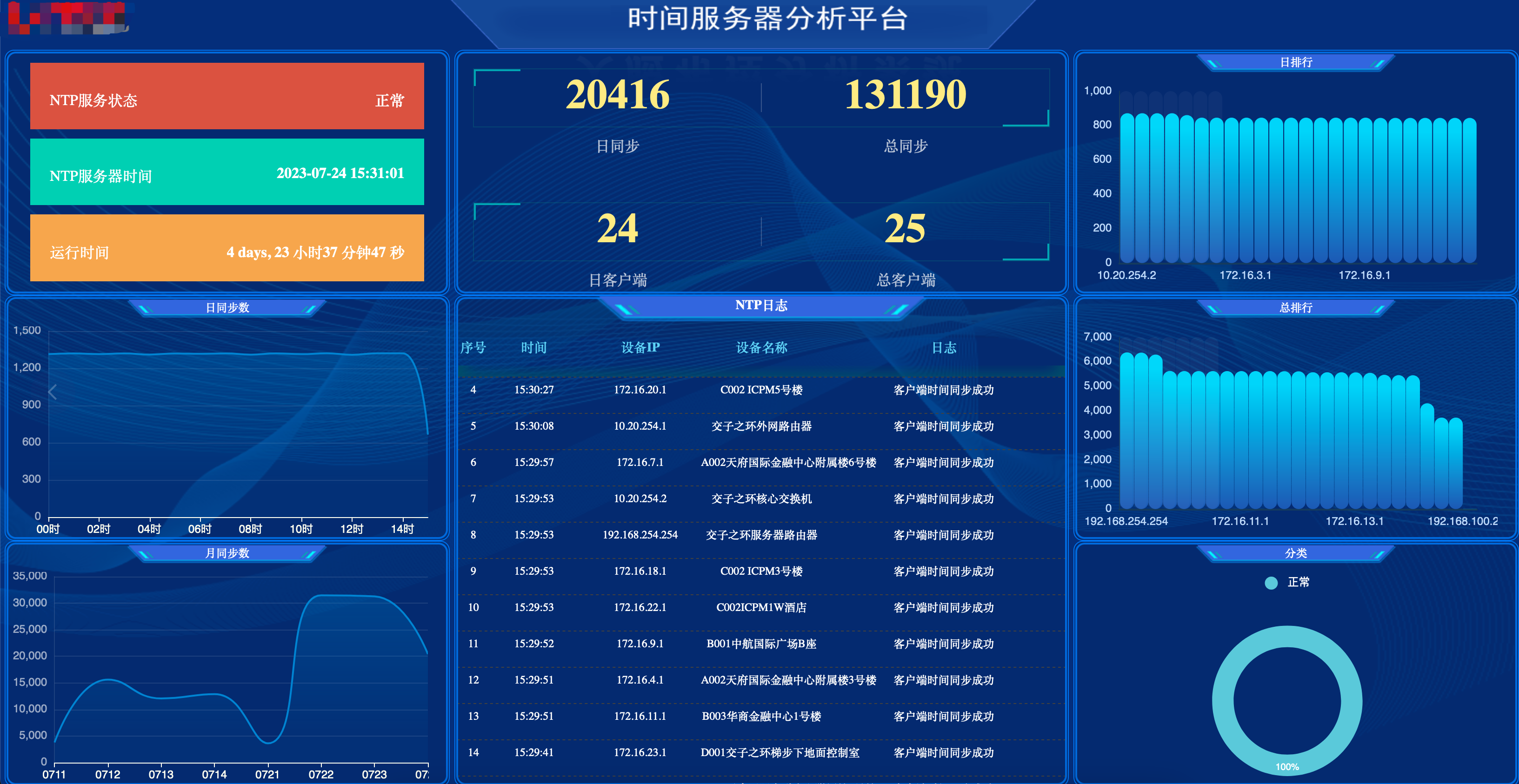Click the tallest 192.168.254.254 bar in 总排行

pyautogui.click(x=1127, y=430)
